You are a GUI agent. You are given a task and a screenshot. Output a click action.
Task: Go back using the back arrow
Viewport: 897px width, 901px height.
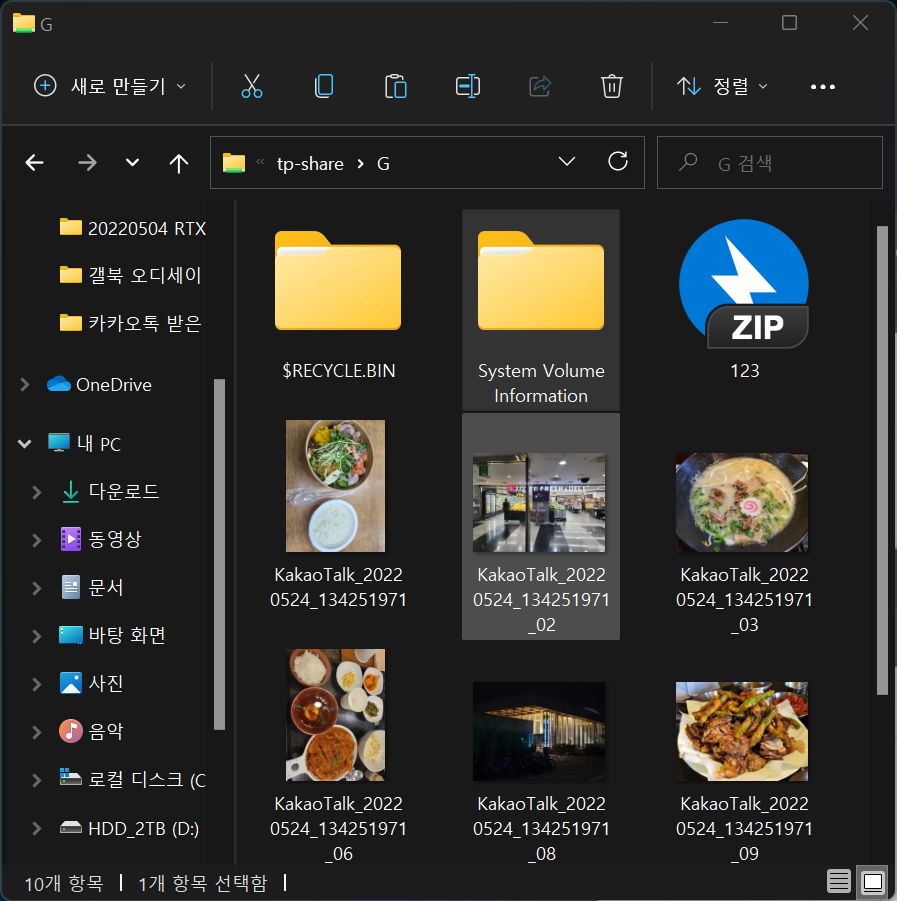click(34, 162)
